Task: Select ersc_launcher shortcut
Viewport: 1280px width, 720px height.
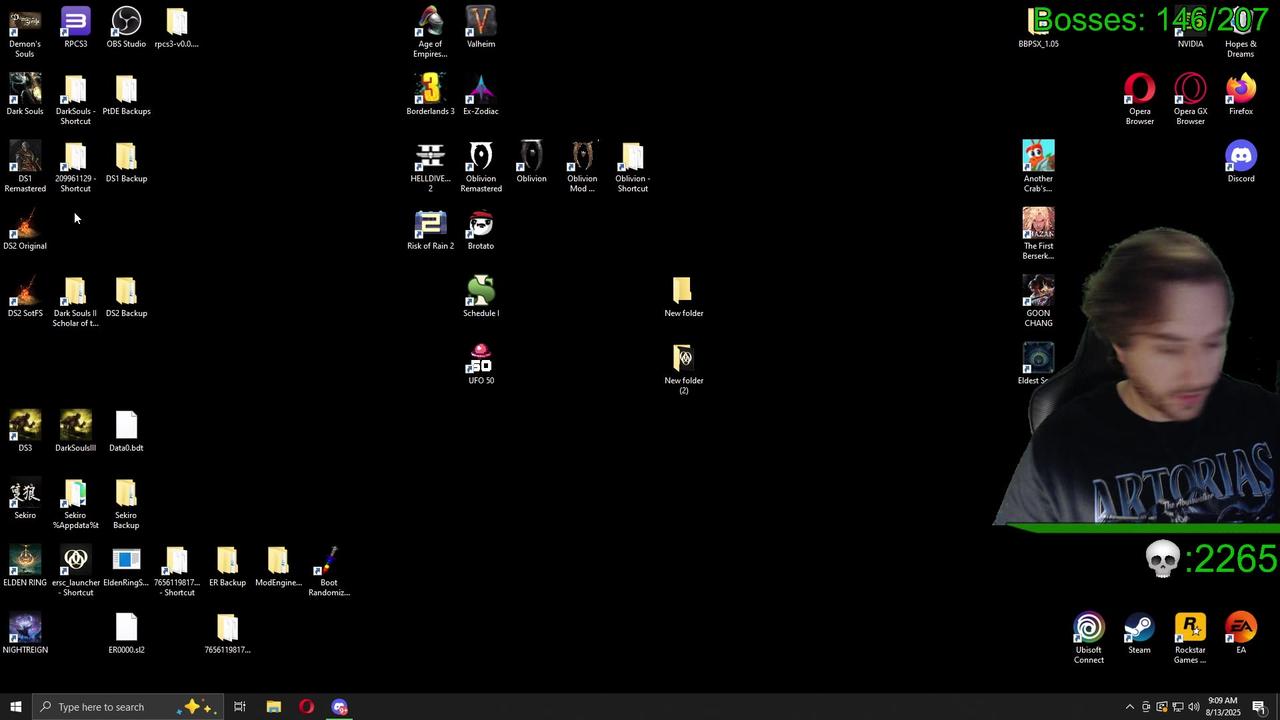Action: click(x=75, y=571)
